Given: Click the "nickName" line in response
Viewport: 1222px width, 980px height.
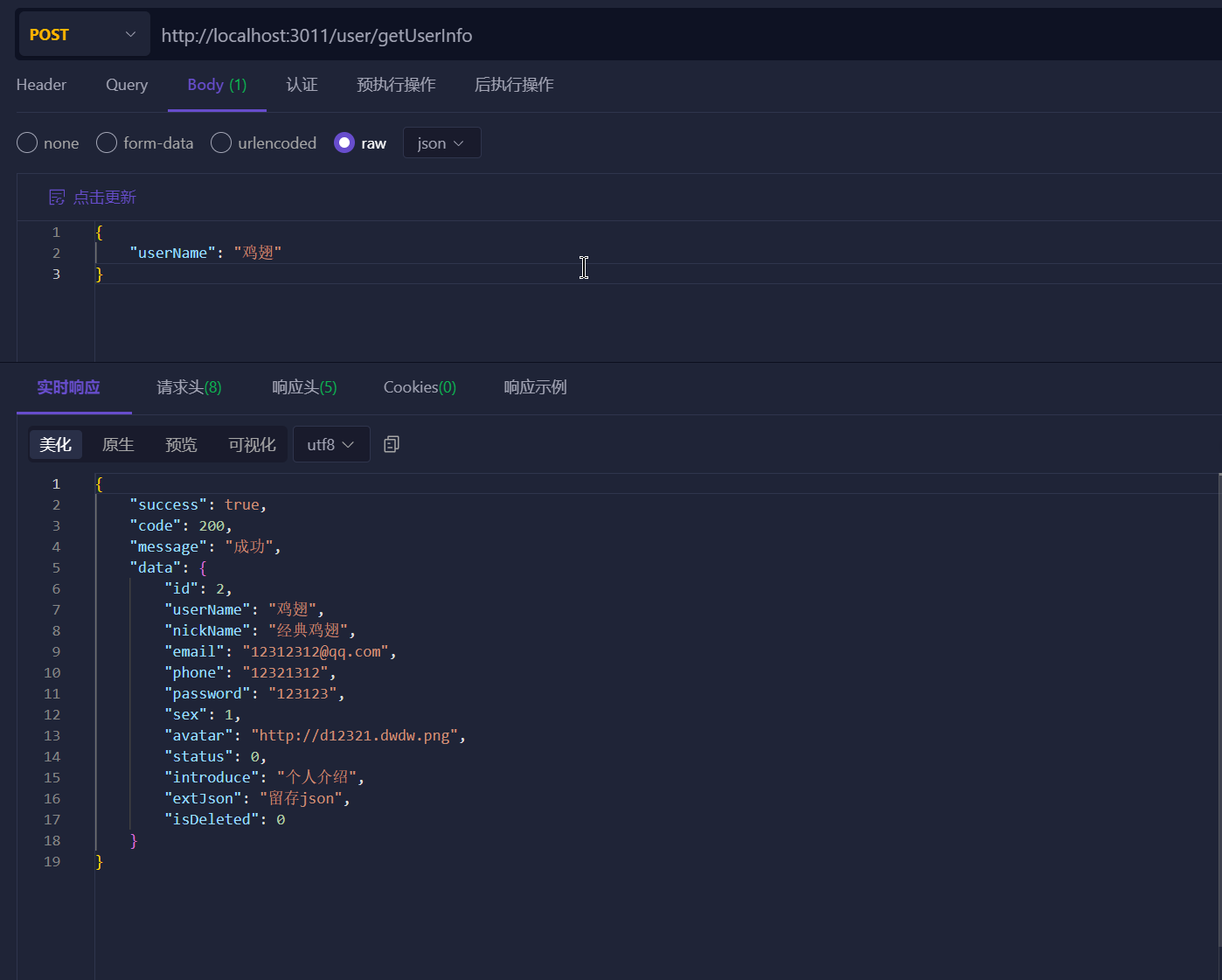Looking at the screenshot, I should 260,630.
